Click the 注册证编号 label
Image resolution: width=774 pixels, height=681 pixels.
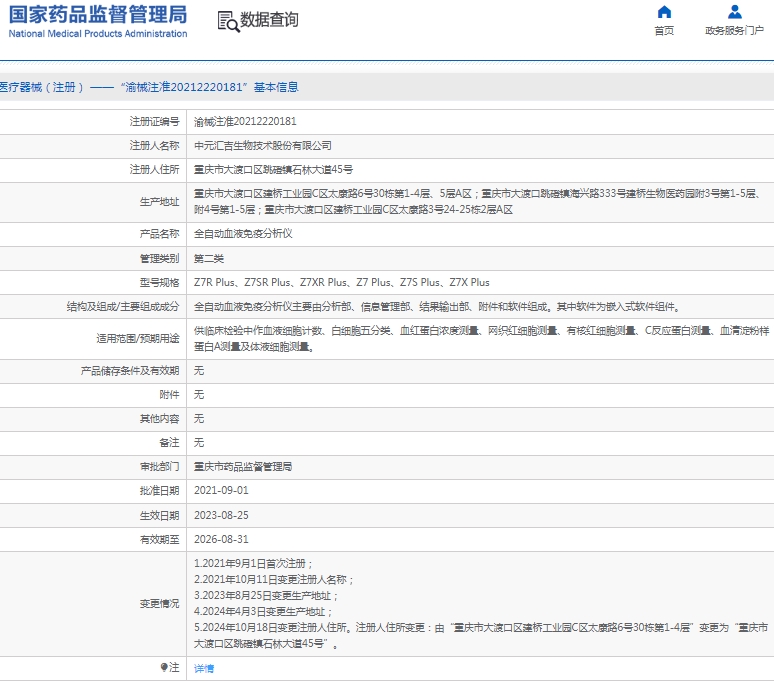155,121
